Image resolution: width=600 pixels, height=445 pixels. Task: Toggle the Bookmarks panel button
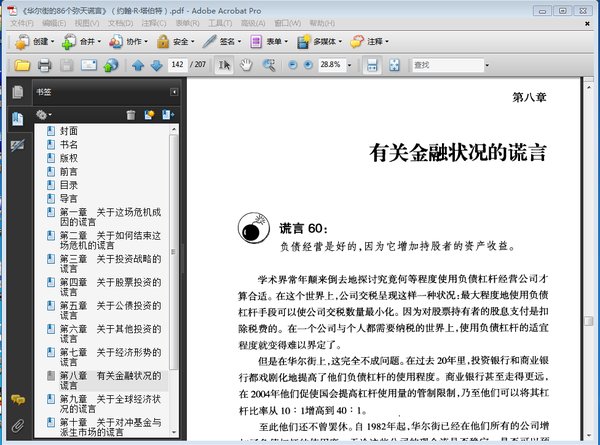click(x=18, y=119)
